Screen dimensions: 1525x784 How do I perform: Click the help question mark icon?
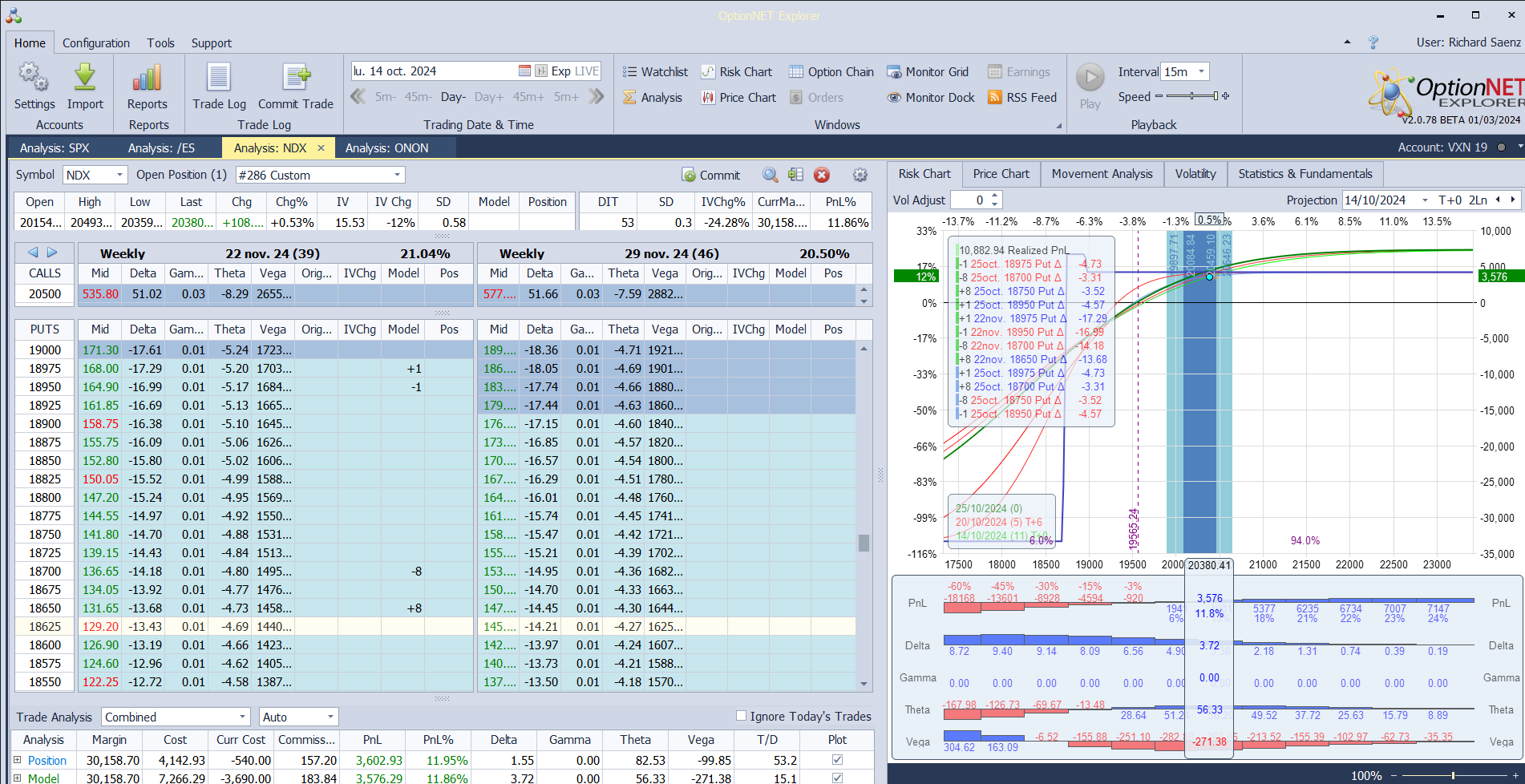click(1373, 42)
